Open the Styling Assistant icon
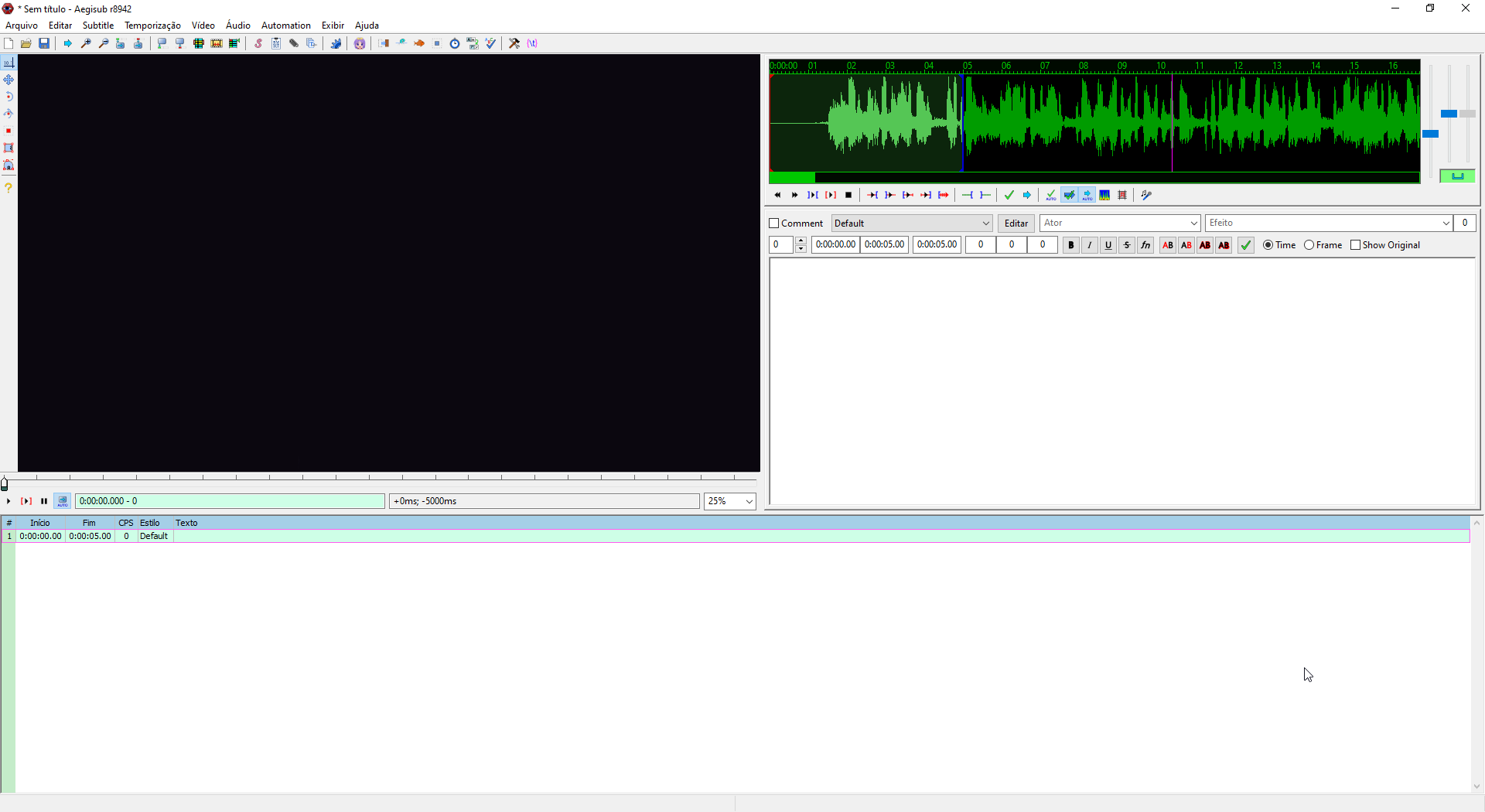 click(401, 43)
